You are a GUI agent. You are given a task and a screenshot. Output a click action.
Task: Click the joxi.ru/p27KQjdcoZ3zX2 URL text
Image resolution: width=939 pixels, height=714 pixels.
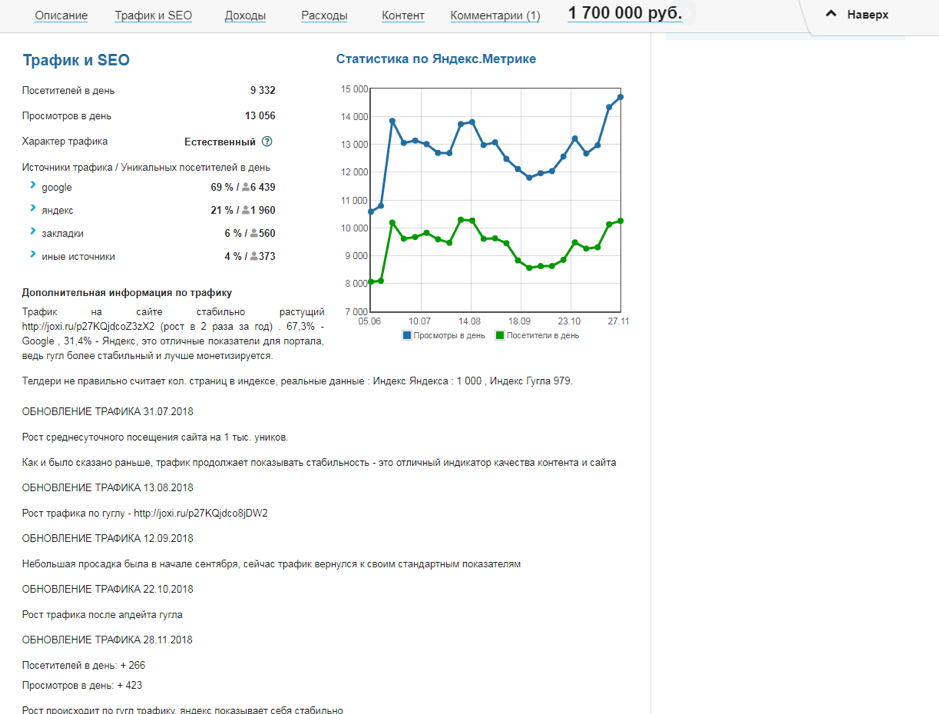(89, 326)
